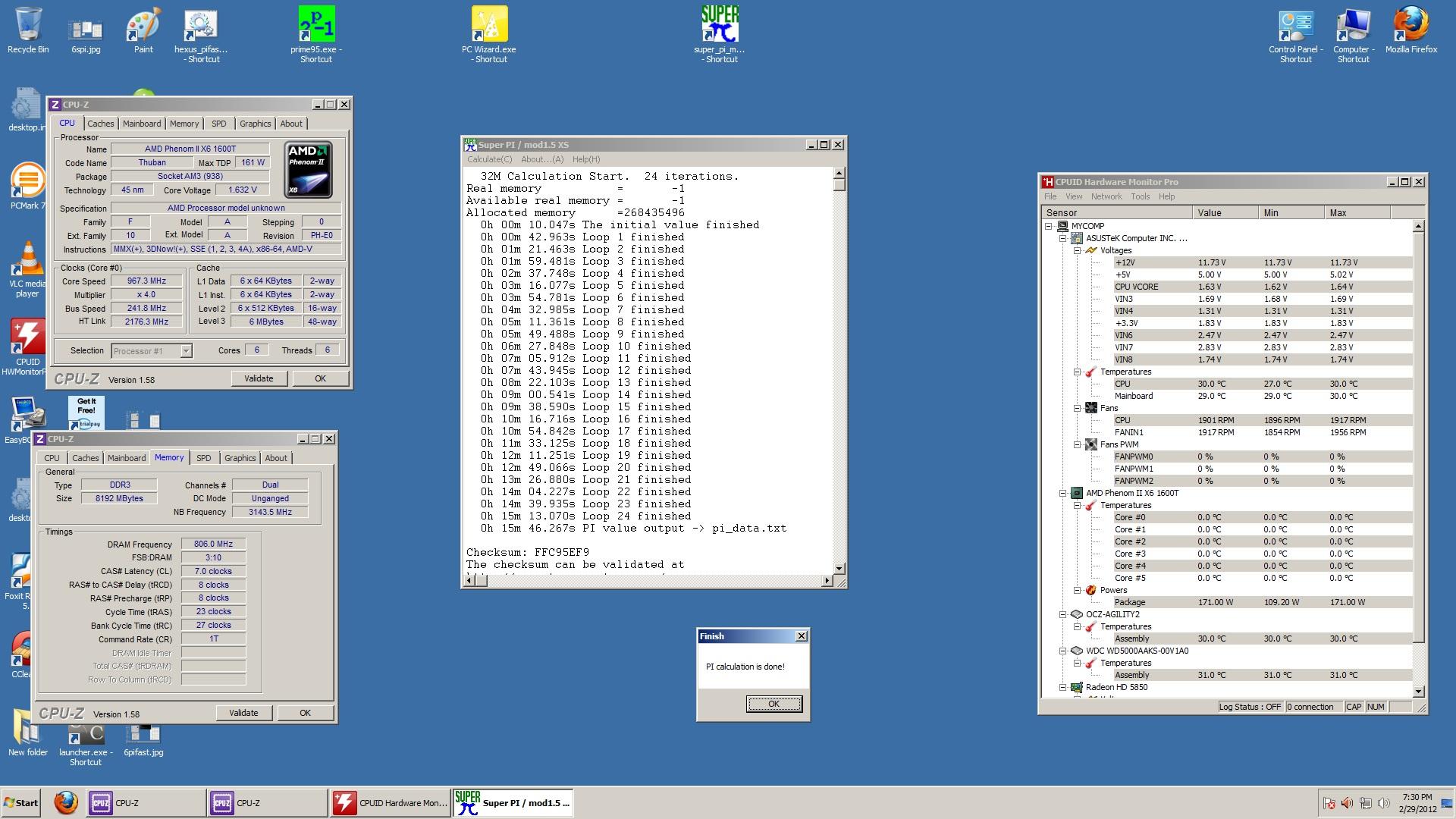
Task: Click Validate in top CPU-Z window
Action: 259,378
